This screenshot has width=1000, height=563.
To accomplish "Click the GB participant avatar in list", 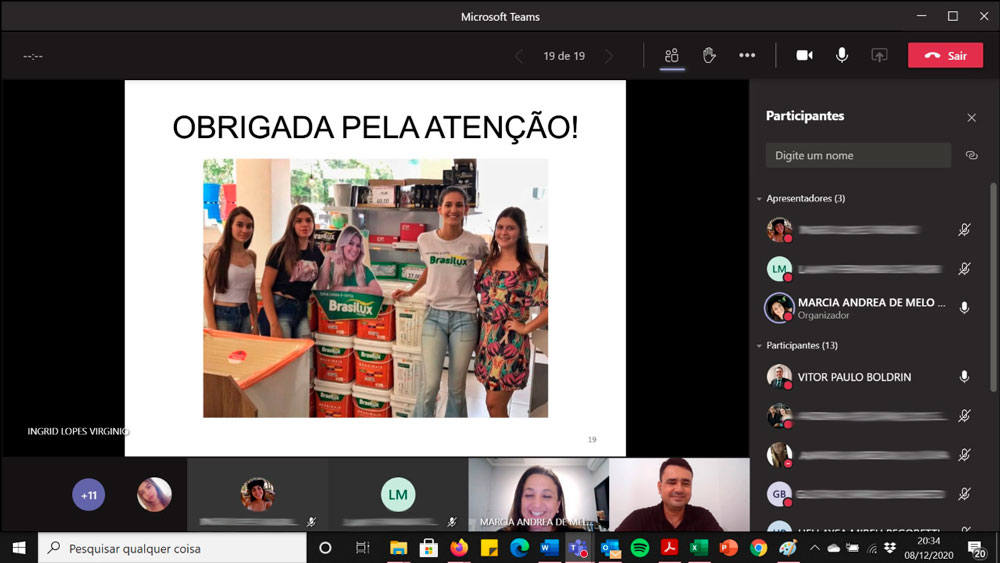I will [779, 494].
